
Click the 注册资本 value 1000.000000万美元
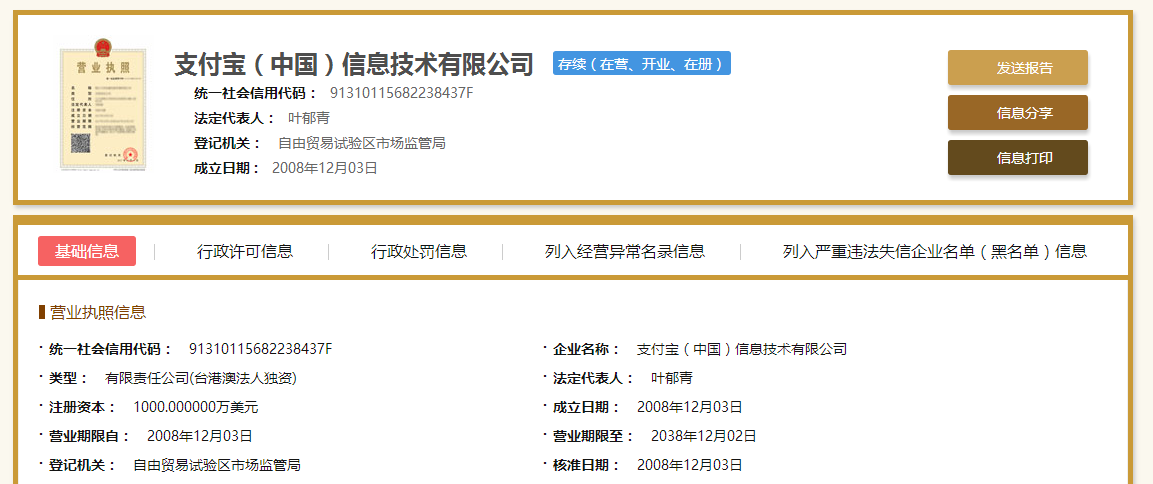pyautogui.click(x=195, y=407)
